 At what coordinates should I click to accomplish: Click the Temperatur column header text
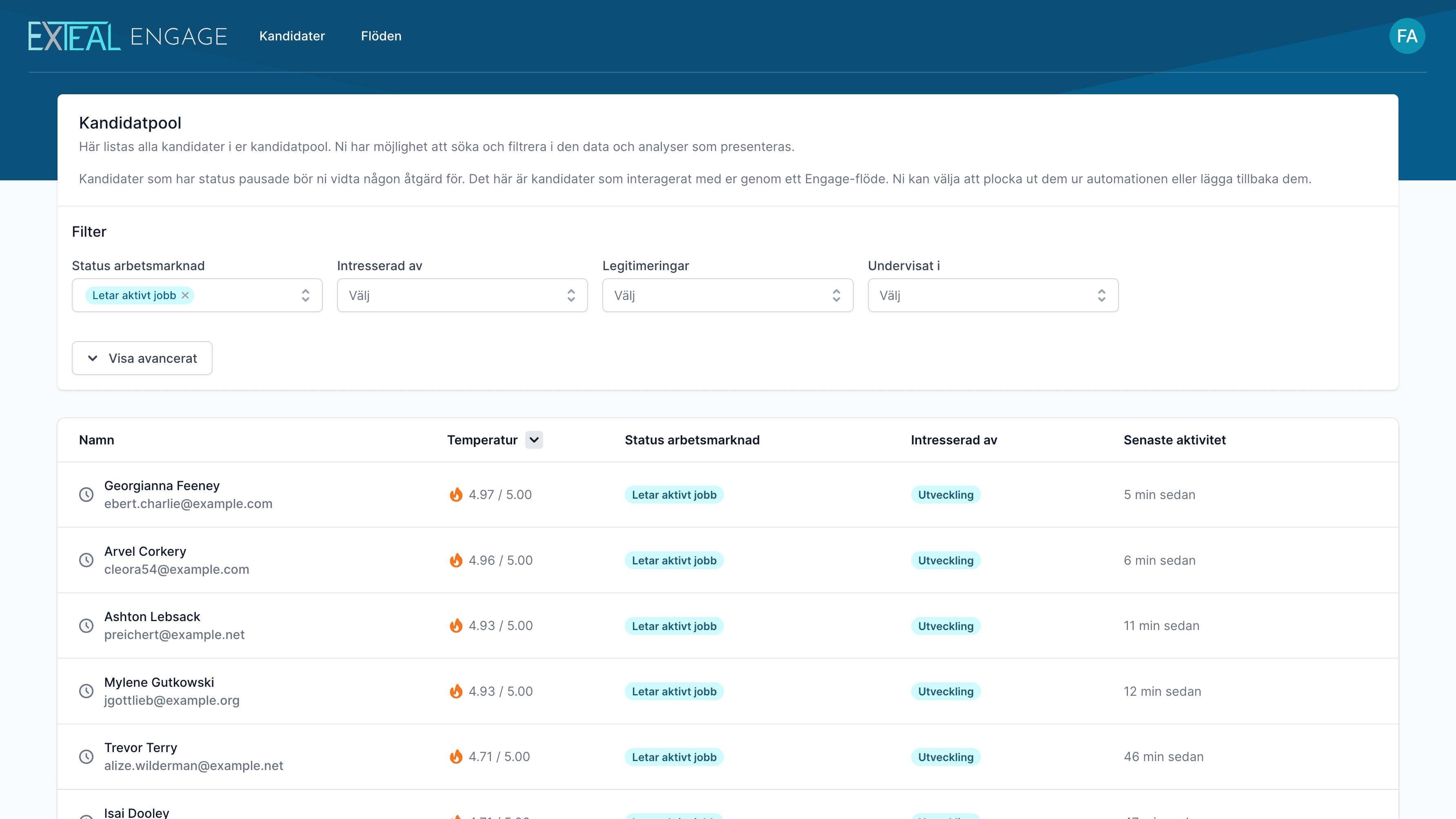point(482,440)
